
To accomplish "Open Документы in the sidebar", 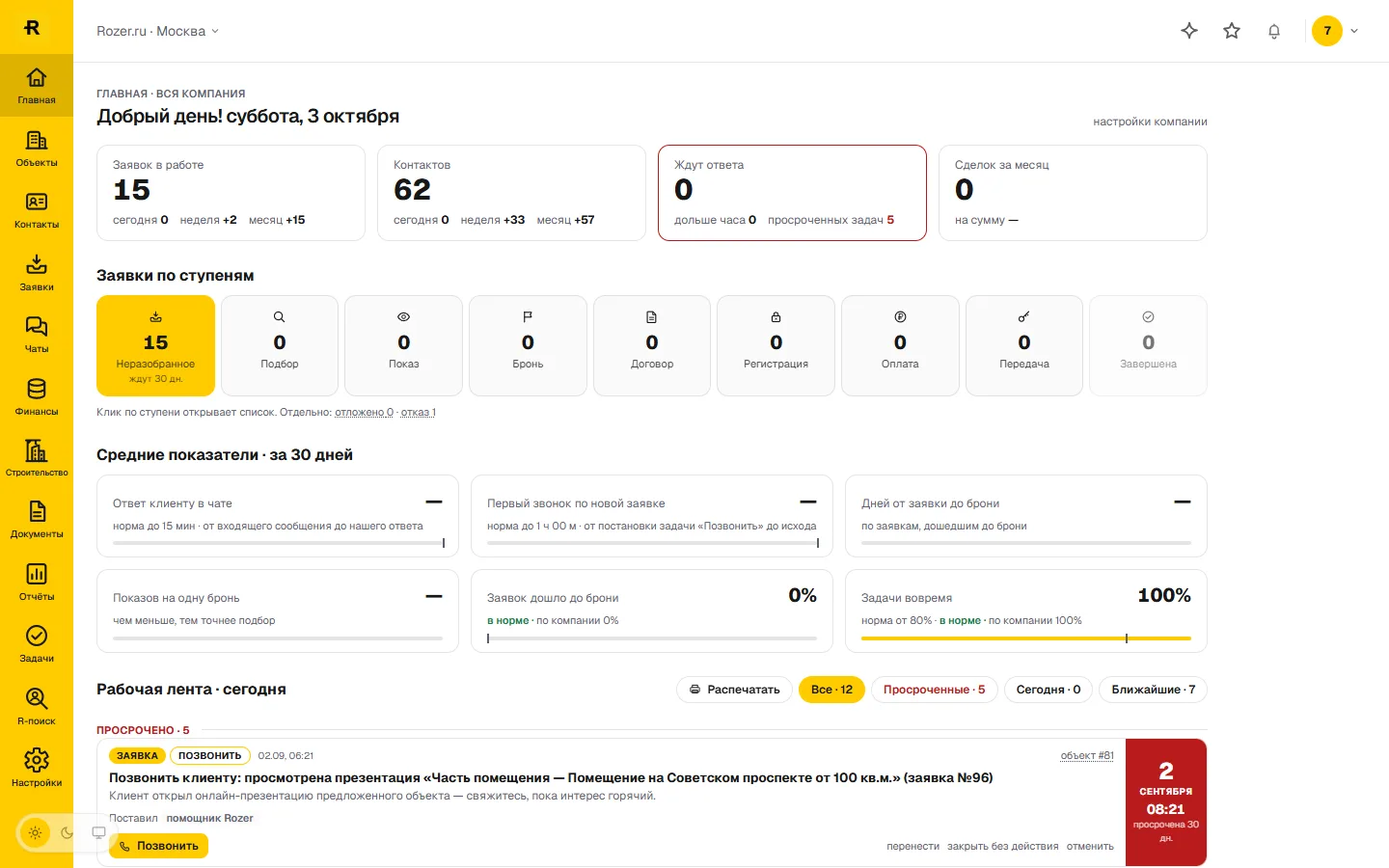I will coord(37,521).
